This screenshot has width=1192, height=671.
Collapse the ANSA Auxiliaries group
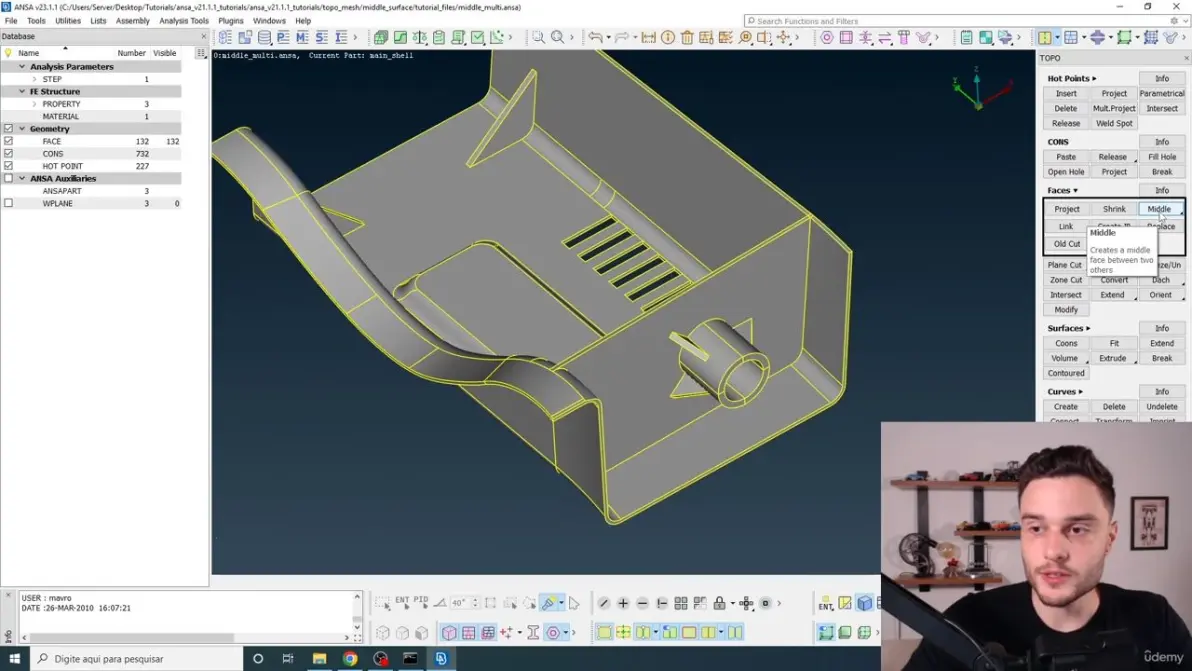(x=22, y=179)
